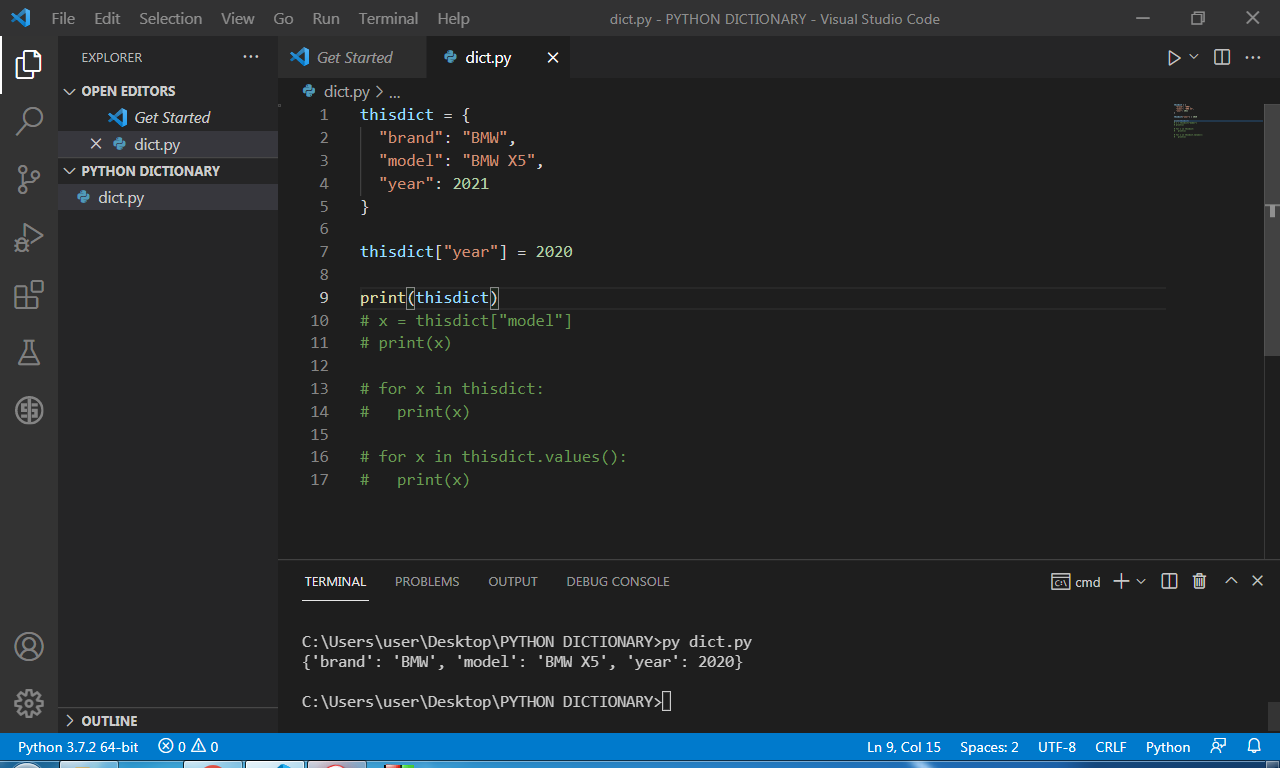Collapse the PYTHON DICTIONARY folder section
The image size is (1280, 768).
(x=168, y=171)
